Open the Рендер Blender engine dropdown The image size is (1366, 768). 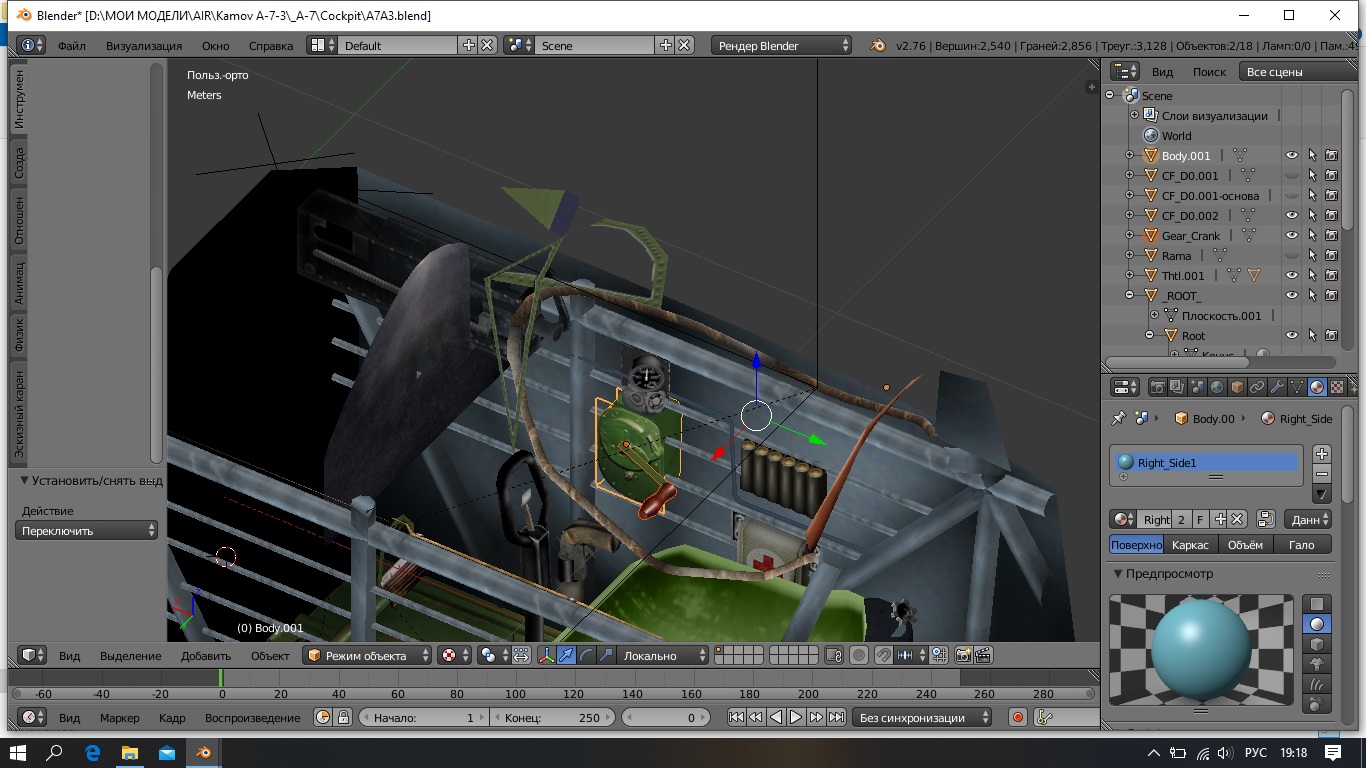click(x=781, y=46)
